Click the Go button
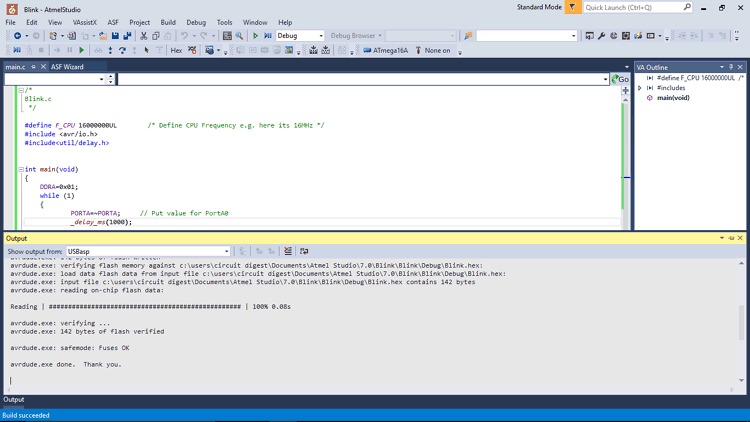 (x=620, y=79)
